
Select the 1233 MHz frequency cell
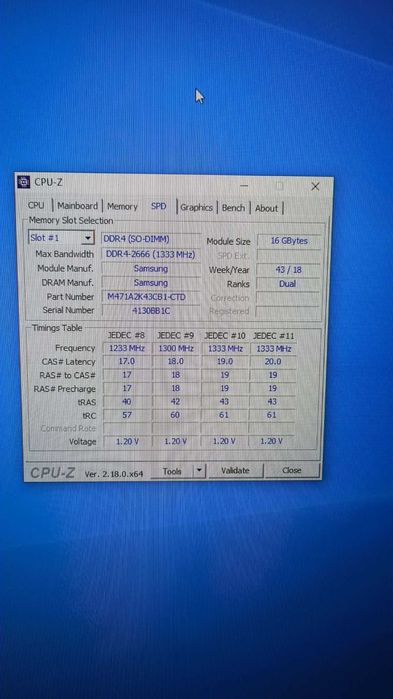click(x=127, y=349)
